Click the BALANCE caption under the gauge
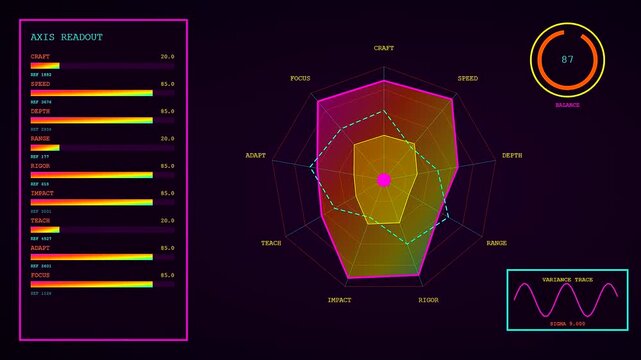The height and width of the screenshot is (360, 641). (x=567, y=105)
